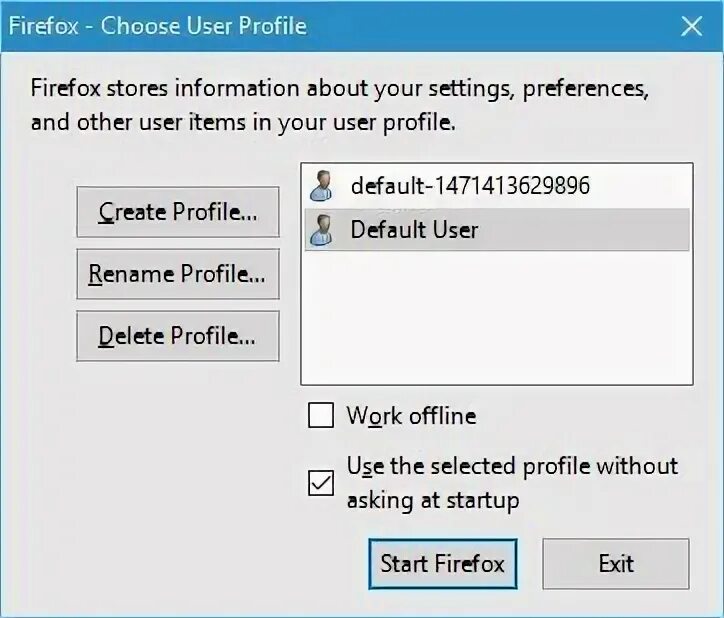The height and width of the screenshot is (618, 724).
Task: Open the Create Profile dialog
Action: click(178, 212)
